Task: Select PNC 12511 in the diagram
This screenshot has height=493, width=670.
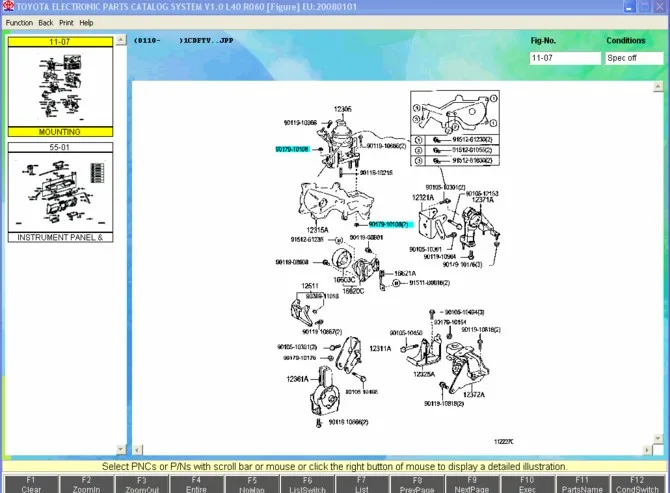Action: pyautogui.click(x=310, y=286)
